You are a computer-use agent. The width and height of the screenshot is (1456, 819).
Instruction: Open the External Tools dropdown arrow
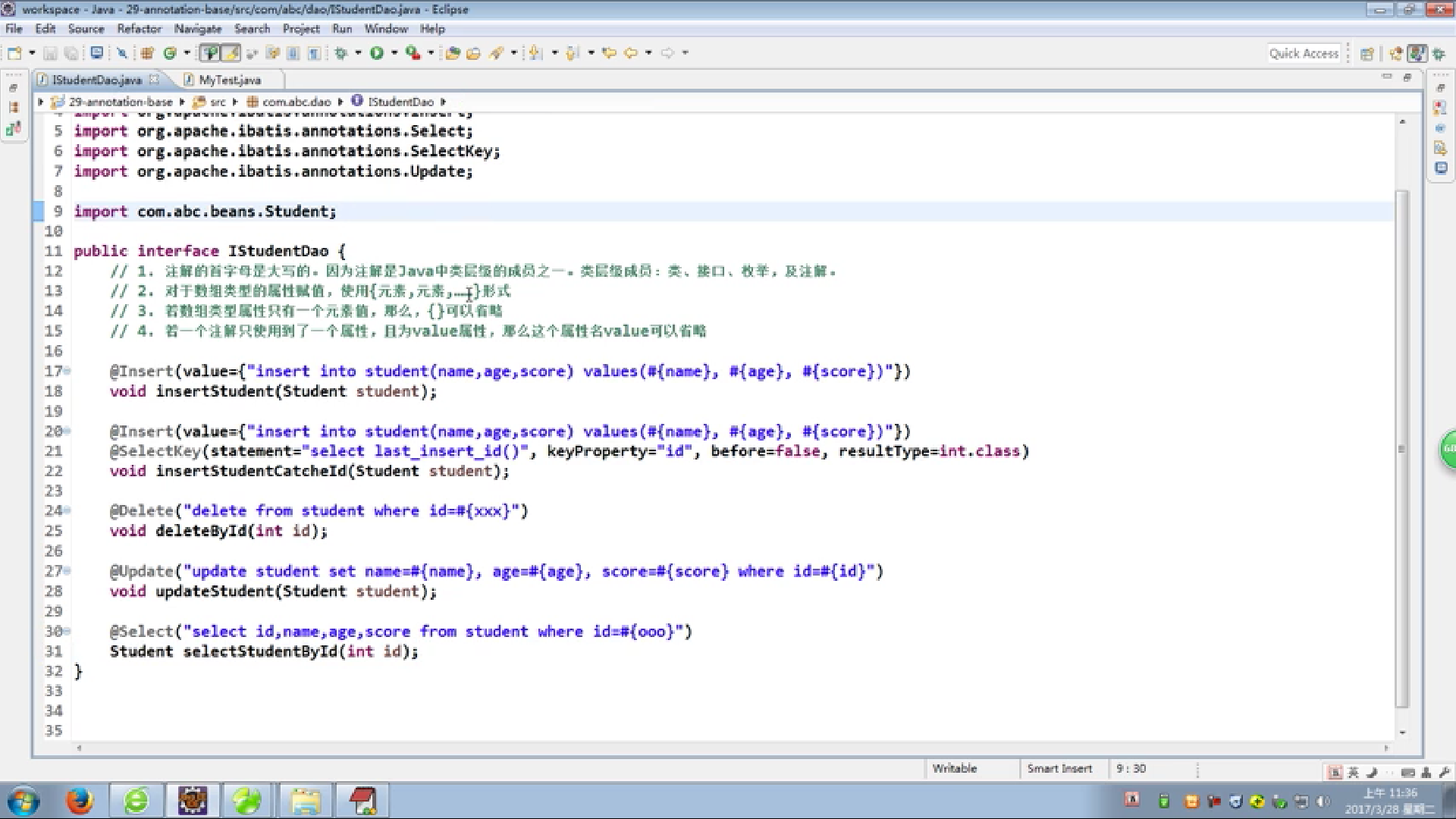[431, 53]
